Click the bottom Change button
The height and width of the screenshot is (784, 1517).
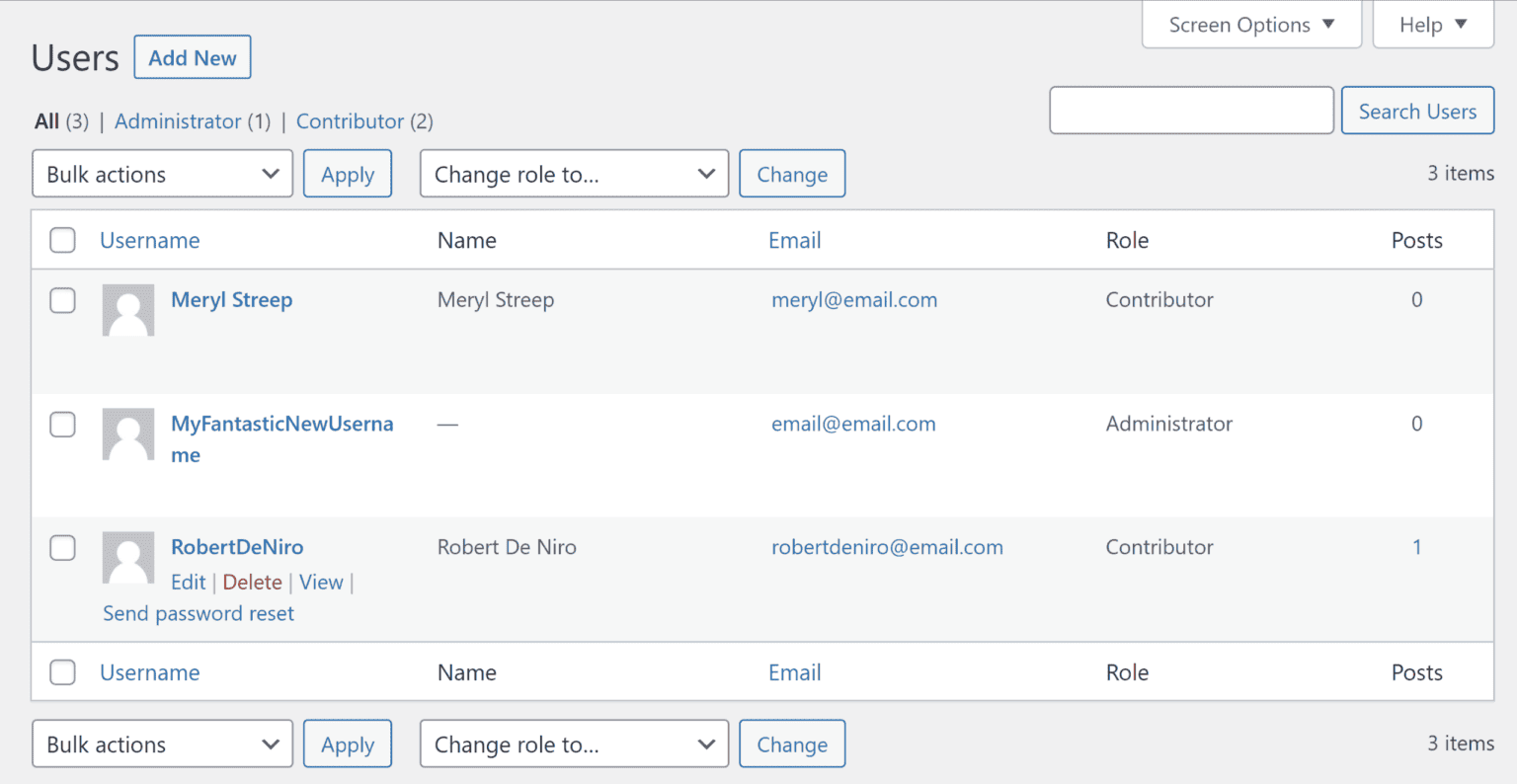[792, 745]
